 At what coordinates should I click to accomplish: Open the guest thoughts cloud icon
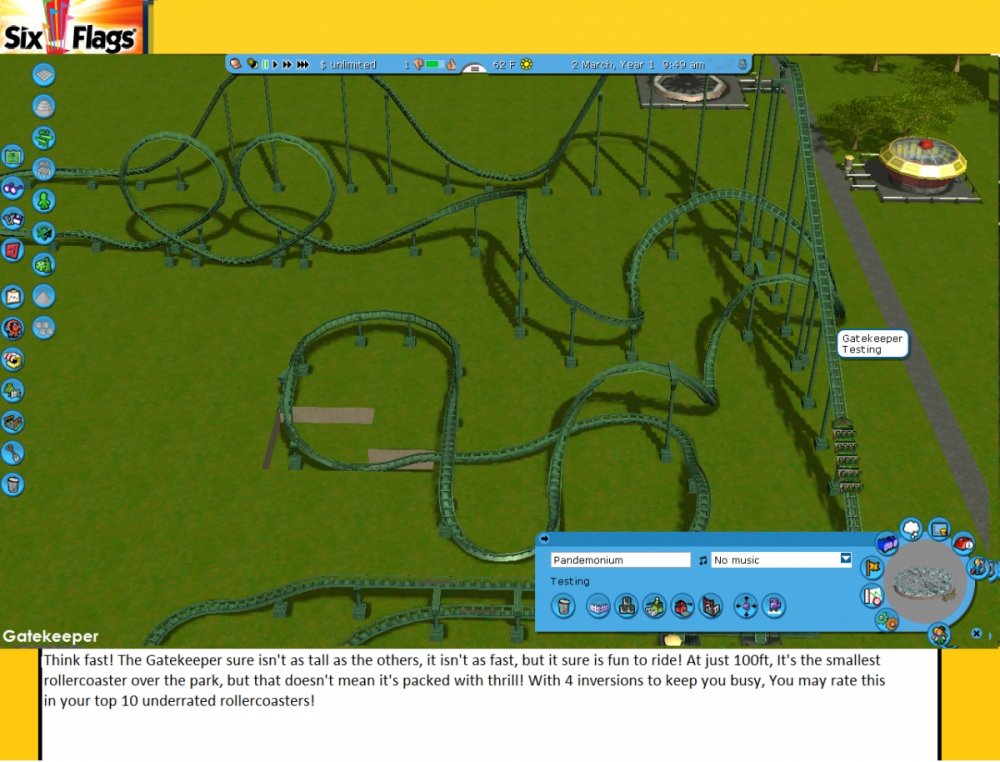coord(911,528)
